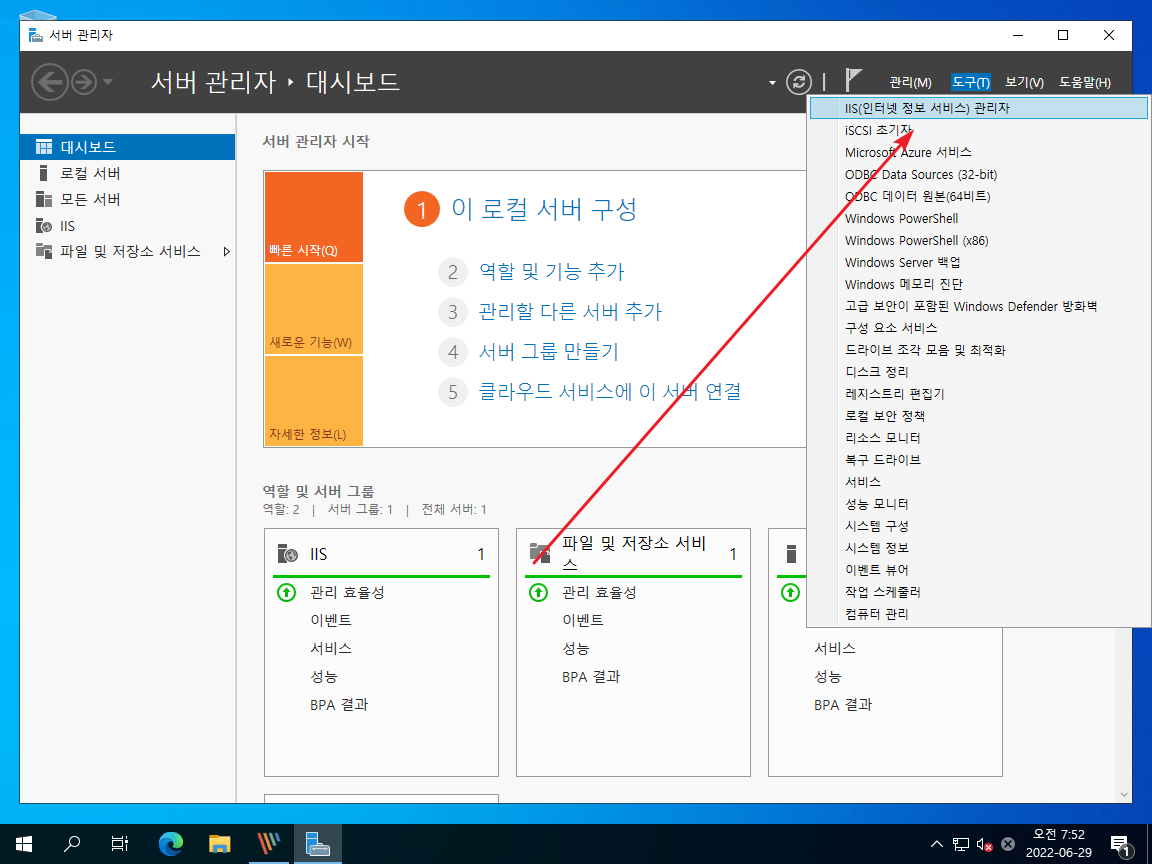Viewport: 1152px width, 864px height.
Task: Click the IIS role tile header
Action: coord(381,554)
